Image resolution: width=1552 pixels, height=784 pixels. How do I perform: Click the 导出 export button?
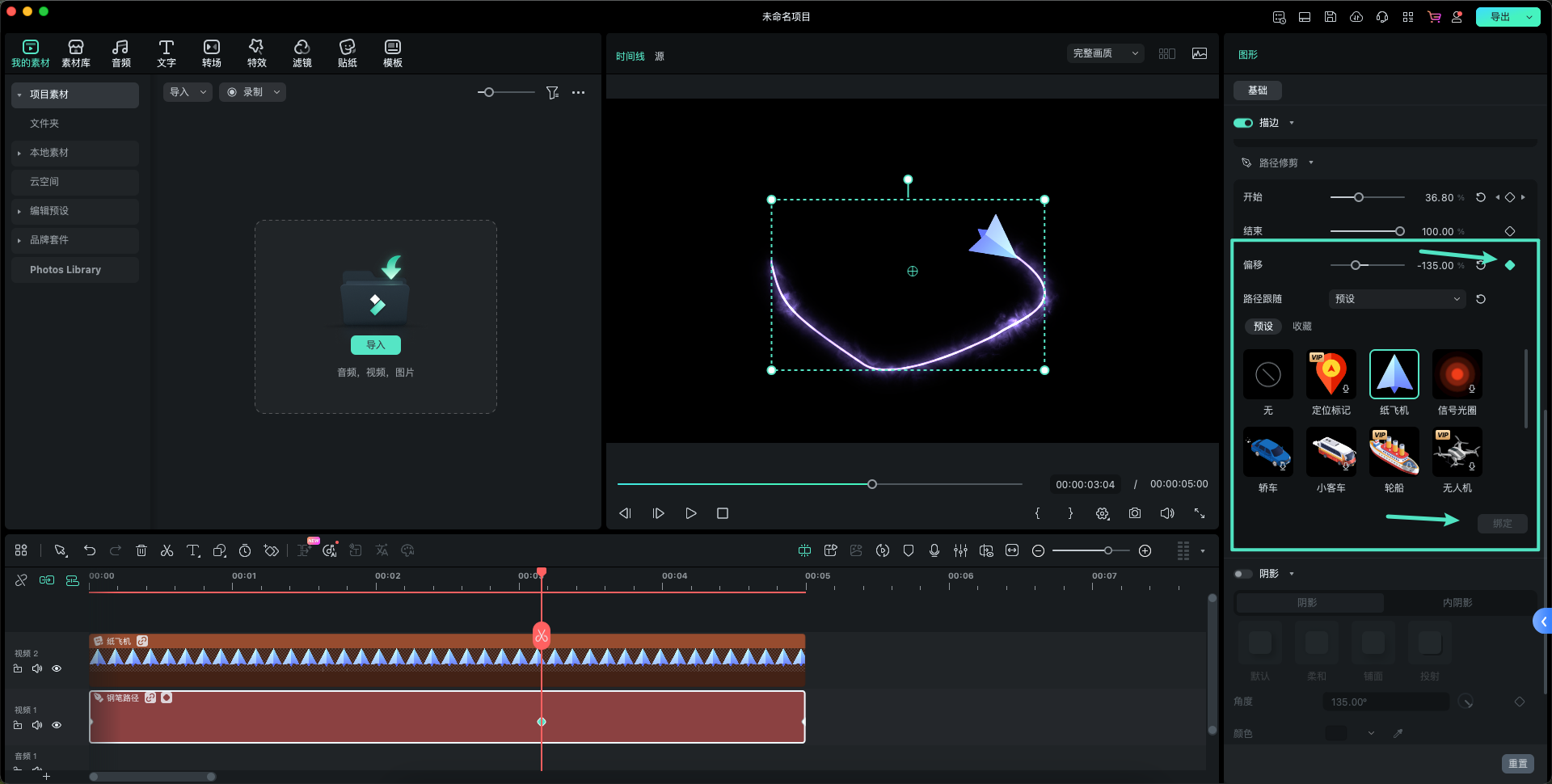(x=1500, y=17)
